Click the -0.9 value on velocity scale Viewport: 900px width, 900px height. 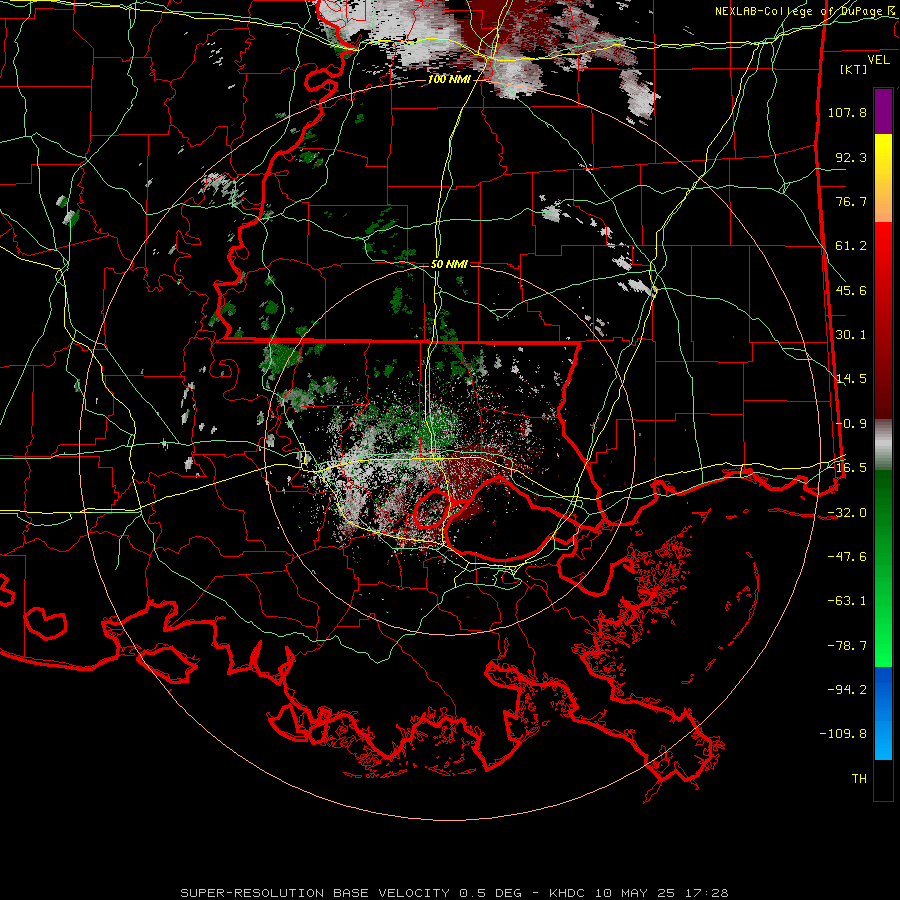(851, 424)
